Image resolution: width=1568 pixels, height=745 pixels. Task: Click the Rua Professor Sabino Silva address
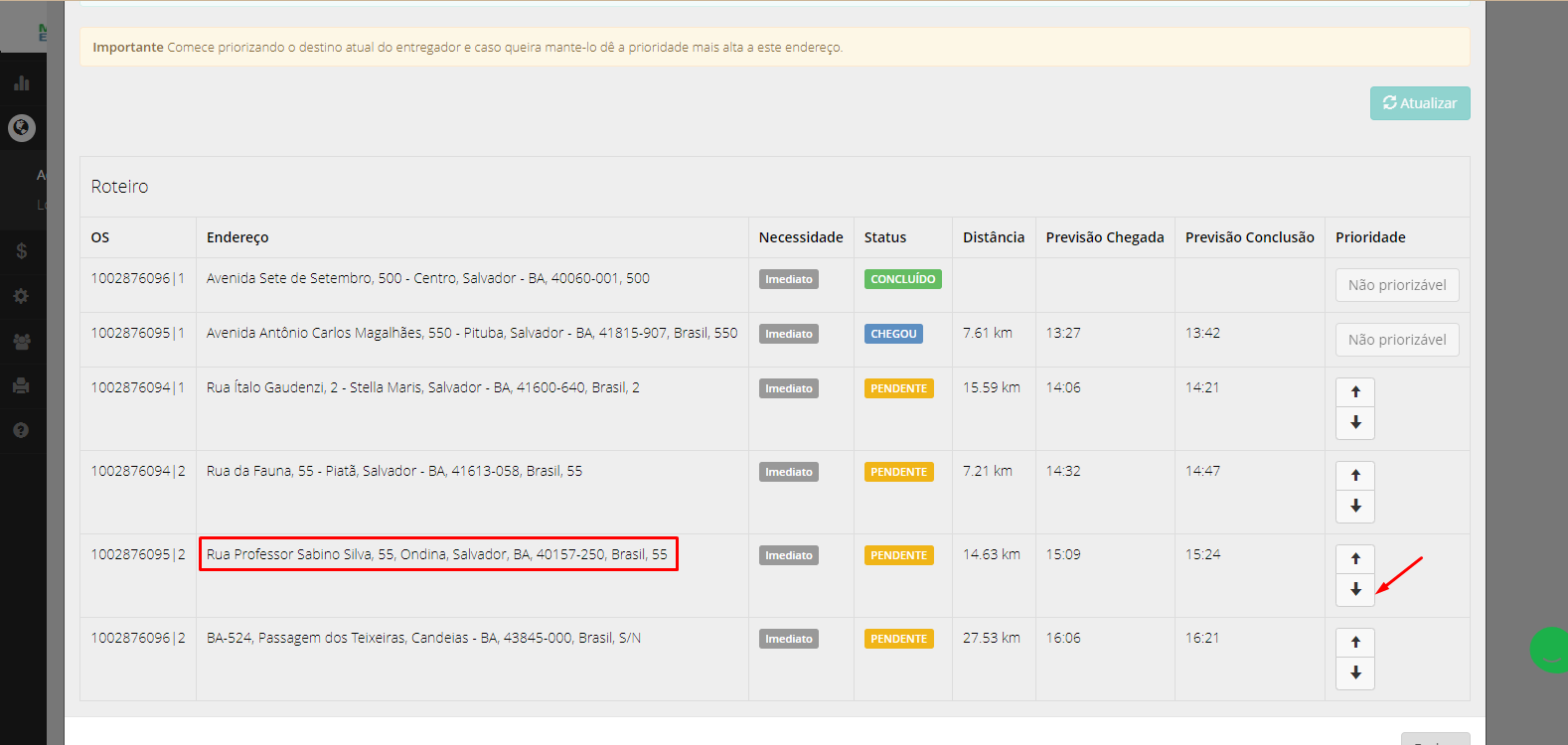(437, 554)
